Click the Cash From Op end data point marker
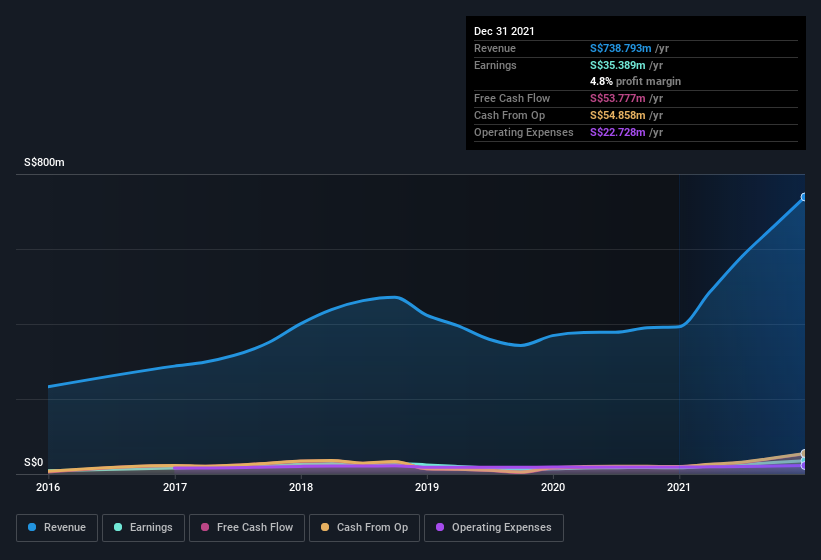The height and width of the screenshot is (560, 821). [804, 453]
